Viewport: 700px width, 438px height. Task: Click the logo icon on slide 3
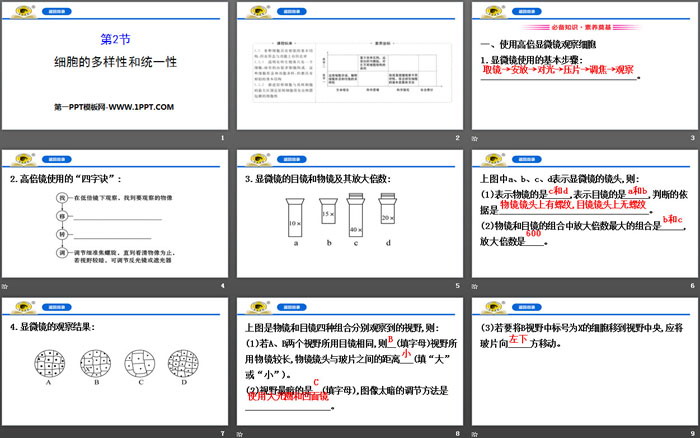coord(493,11)
